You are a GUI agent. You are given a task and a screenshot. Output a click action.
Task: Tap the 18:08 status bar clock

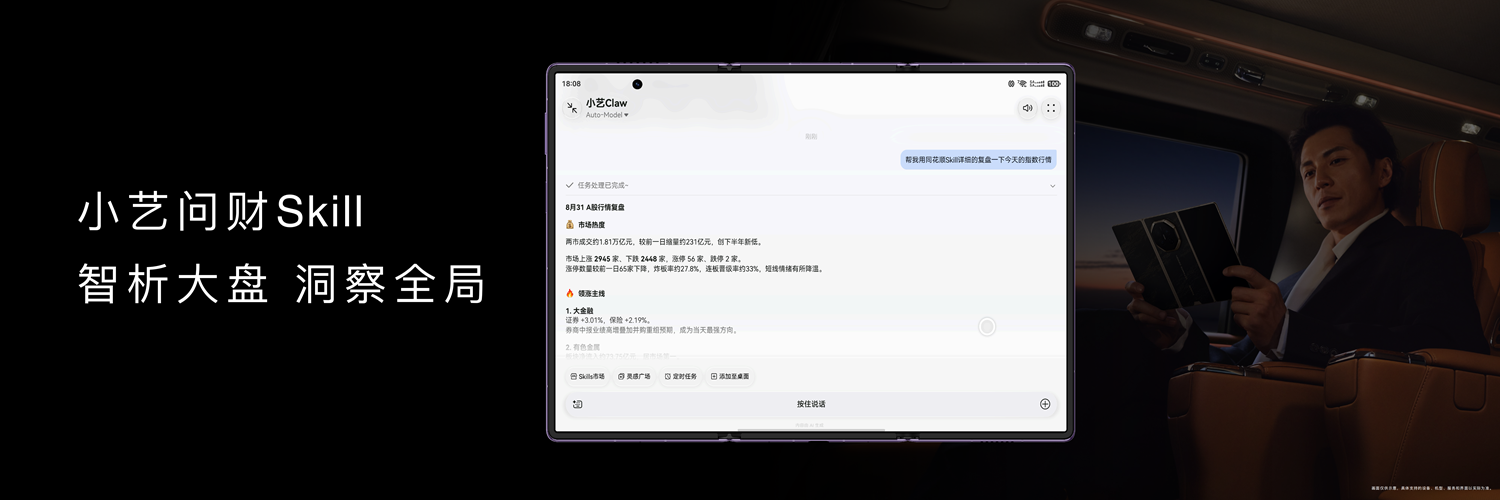coord(571,84)
